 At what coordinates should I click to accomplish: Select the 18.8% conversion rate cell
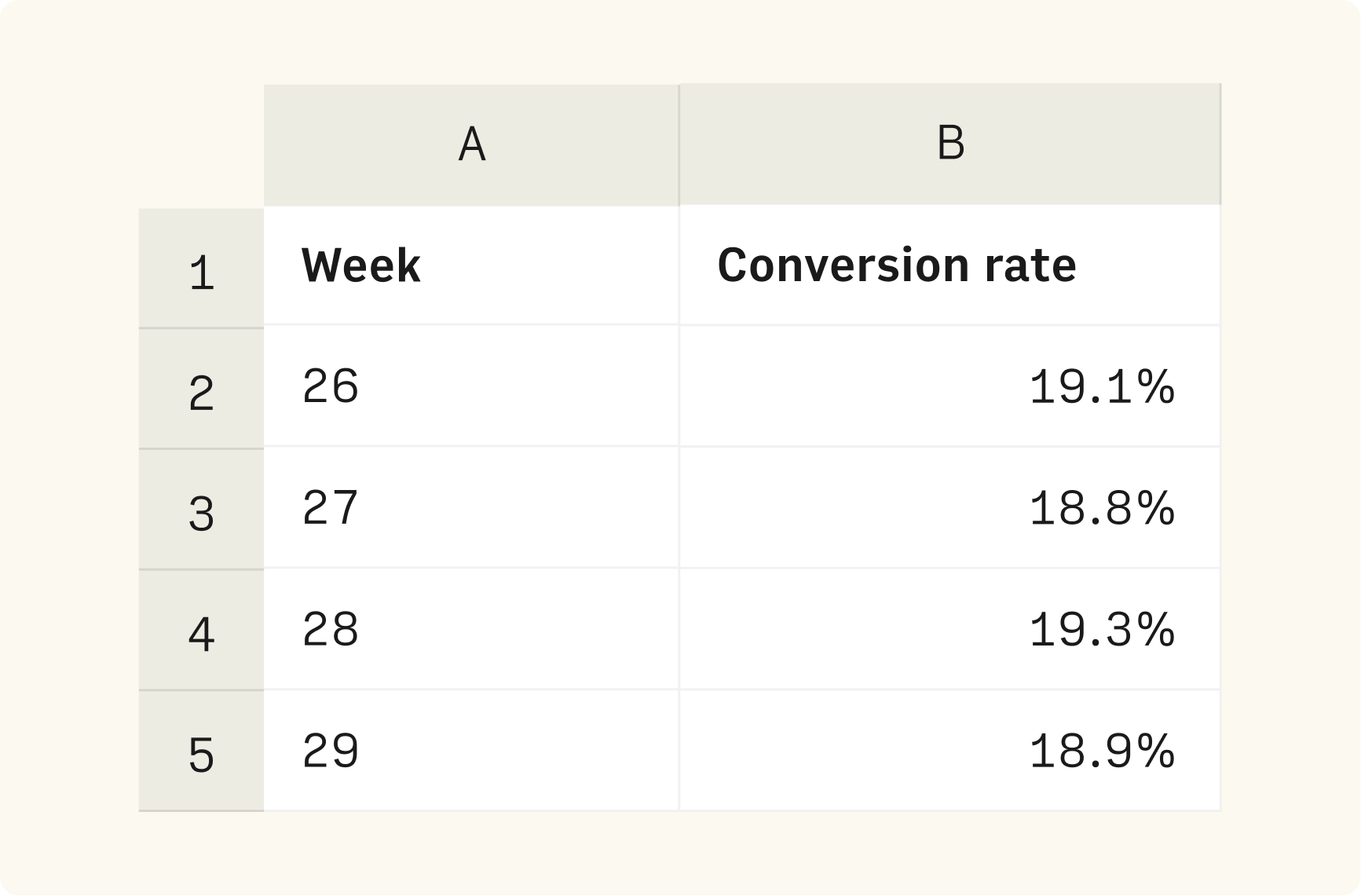click(950, 508)
